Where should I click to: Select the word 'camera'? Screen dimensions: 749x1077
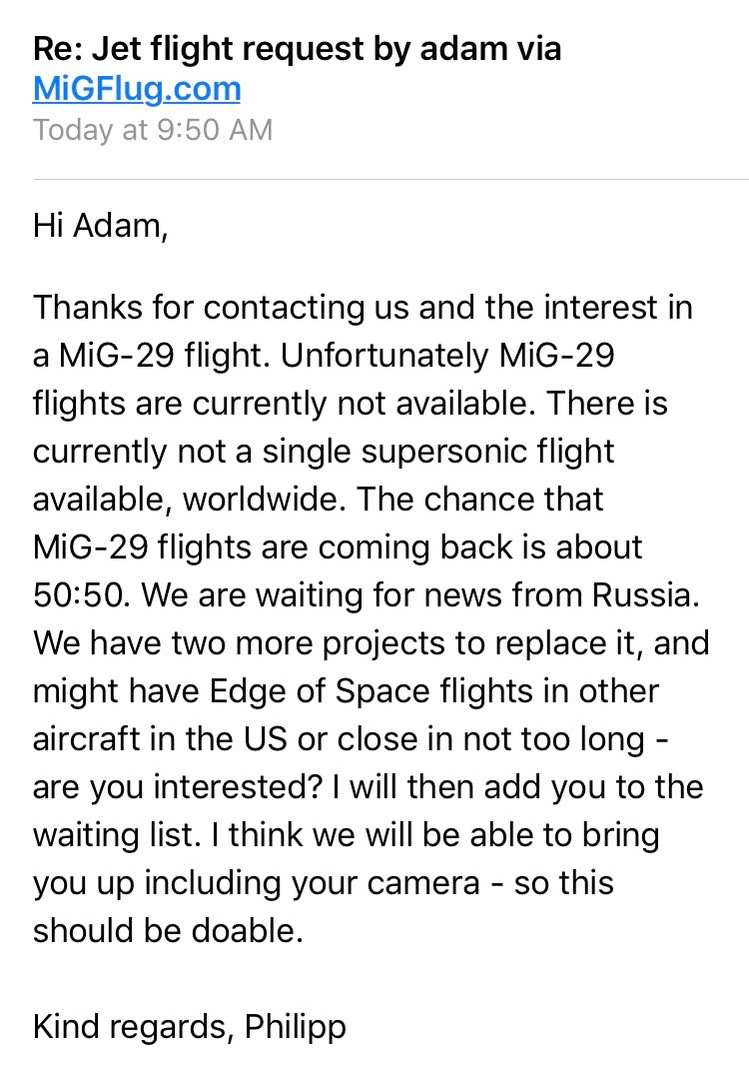coord(423,884)
